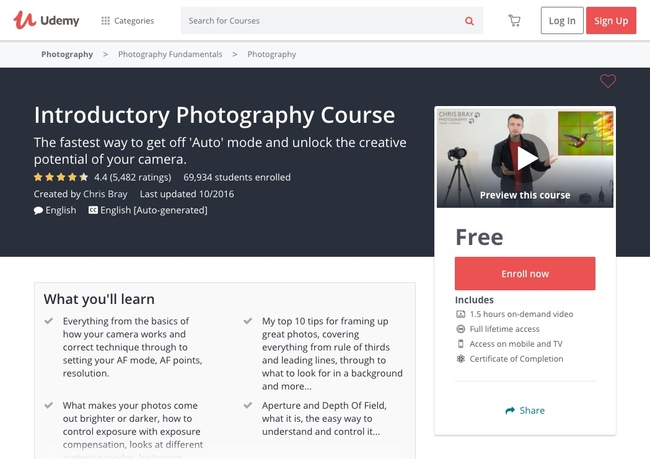Play the course preview video
Viewport: 650px width, 459px height.
525,157
